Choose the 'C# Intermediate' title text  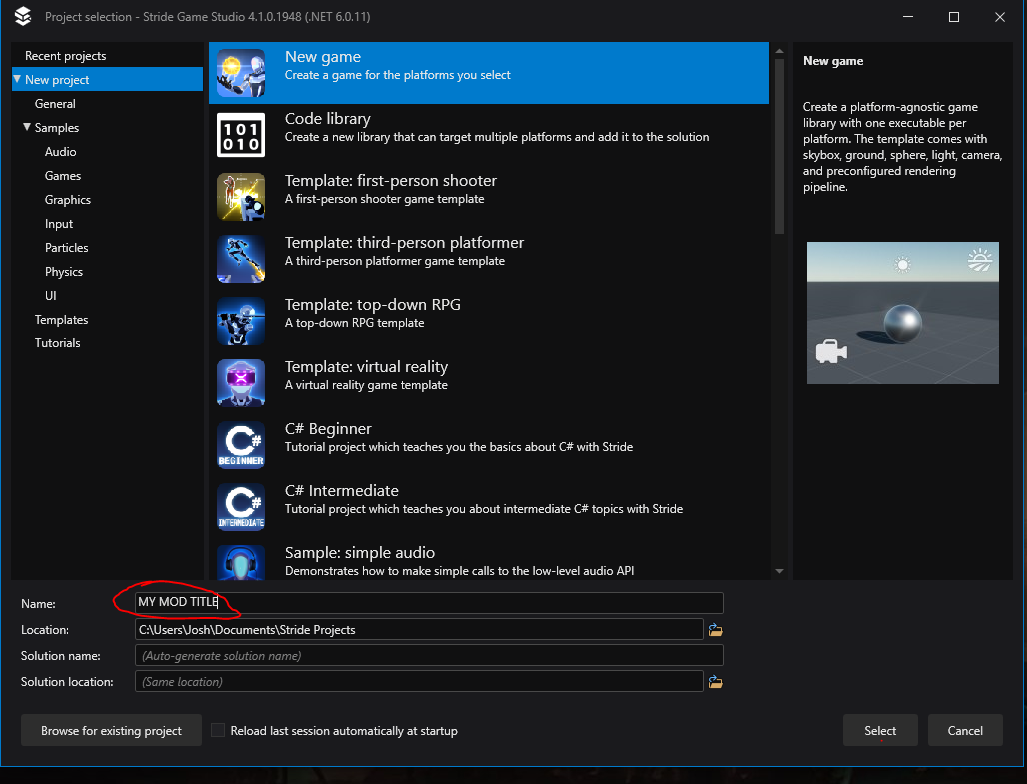coord(341,491)
